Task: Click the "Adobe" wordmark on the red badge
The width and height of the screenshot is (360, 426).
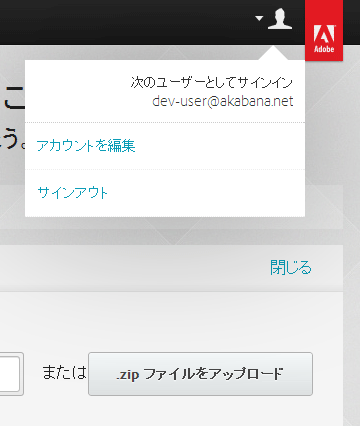Action: coord(324,49)
